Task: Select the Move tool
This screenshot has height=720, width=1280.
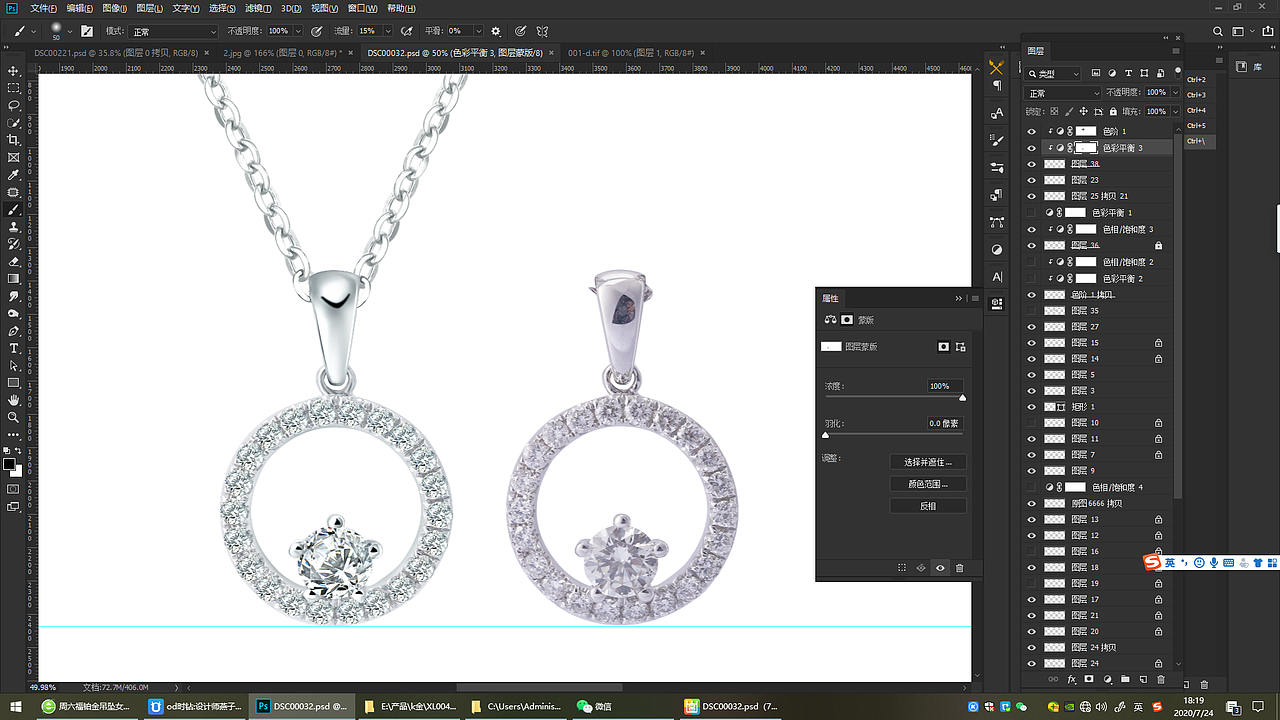Action: pyautogui.click(x=14, y=71)
